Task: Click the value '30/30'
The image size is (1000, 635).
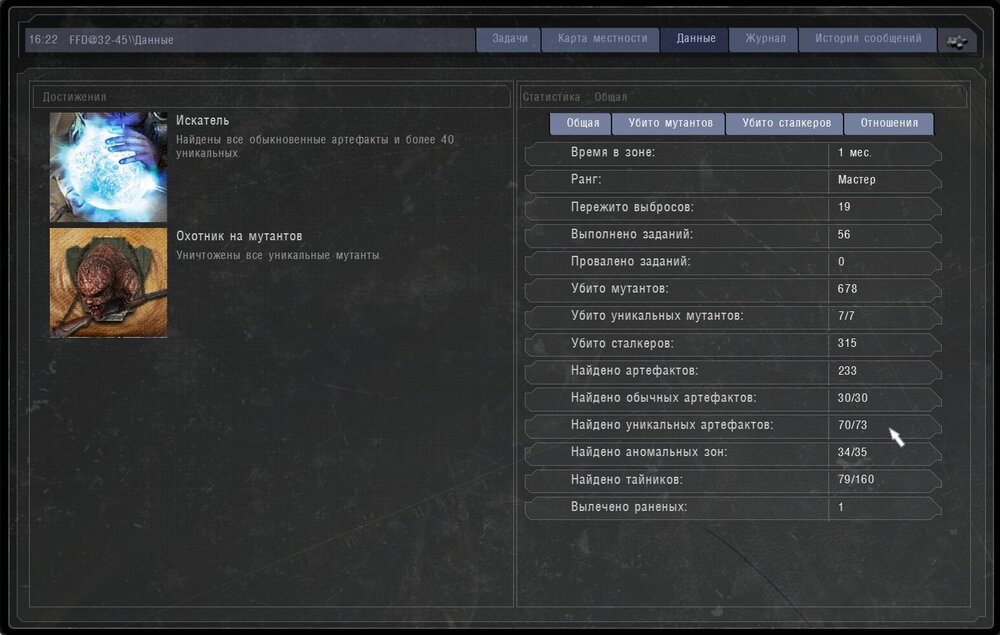Action: 853,398
